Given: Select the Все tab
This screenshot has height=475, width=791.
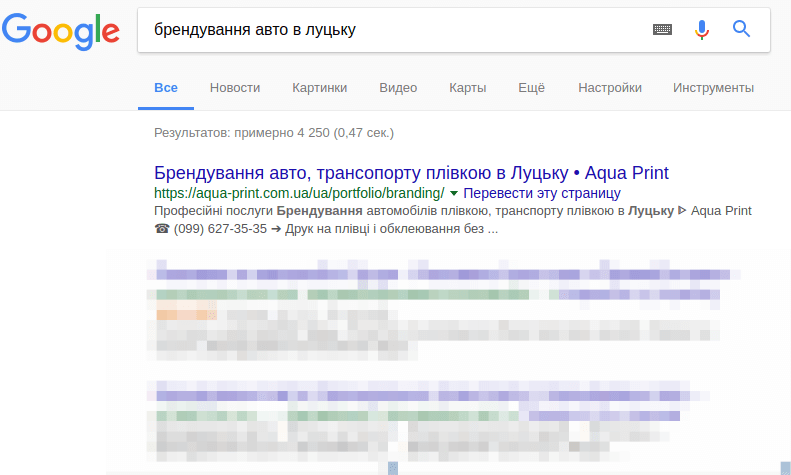Looking at the screenshot, I should pos(166,88).
